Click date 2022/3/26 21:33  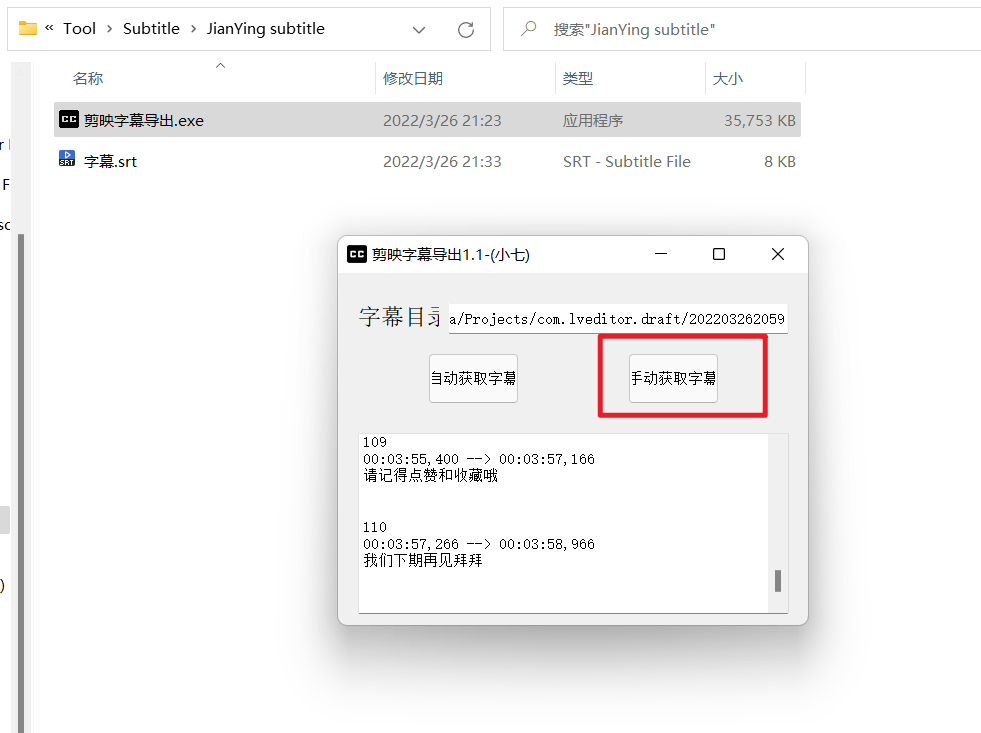point(442,162)
